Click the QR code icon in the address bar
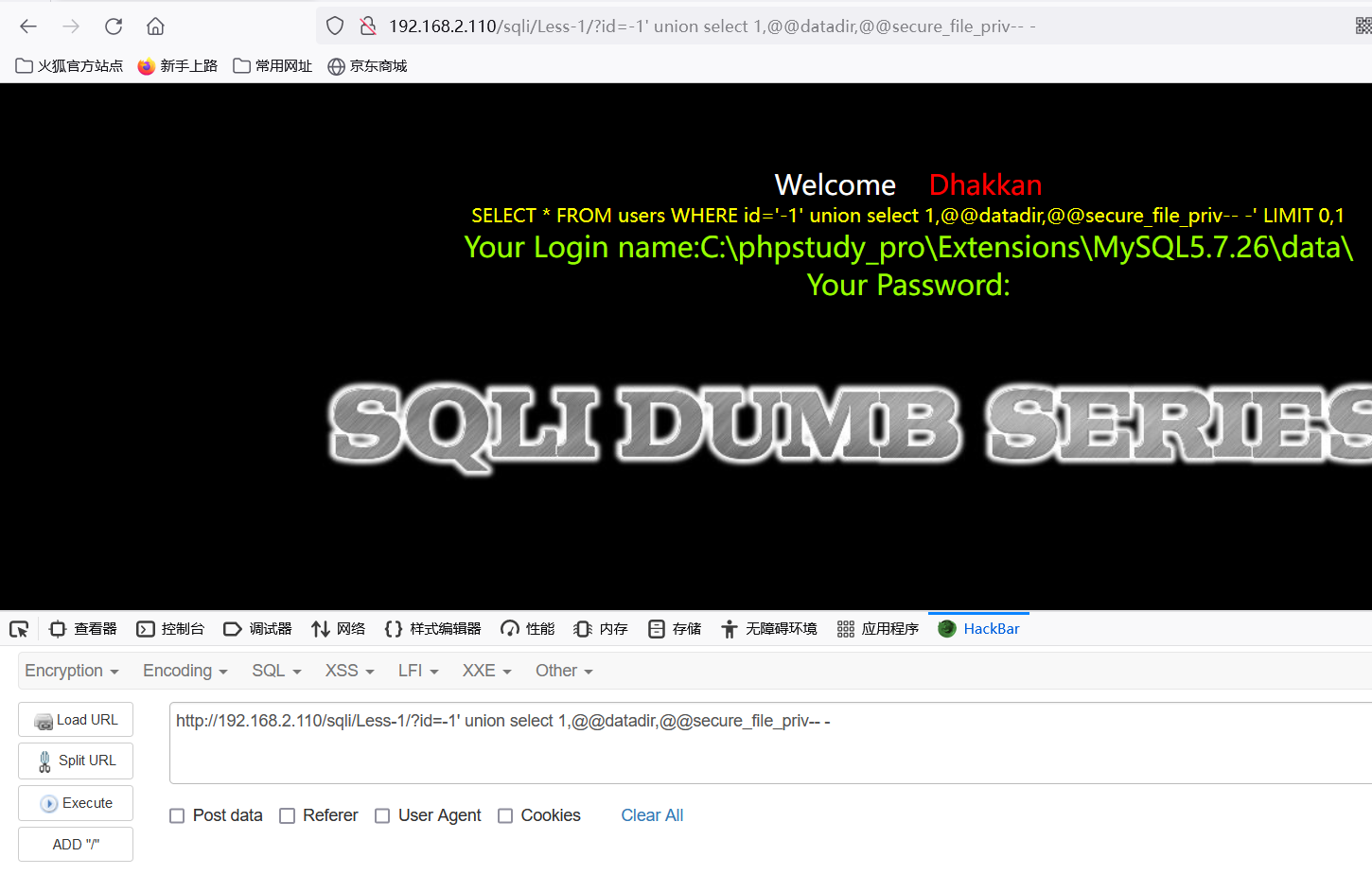The height and width of the screenshot is (892, 1372). tap(1363, 26)
